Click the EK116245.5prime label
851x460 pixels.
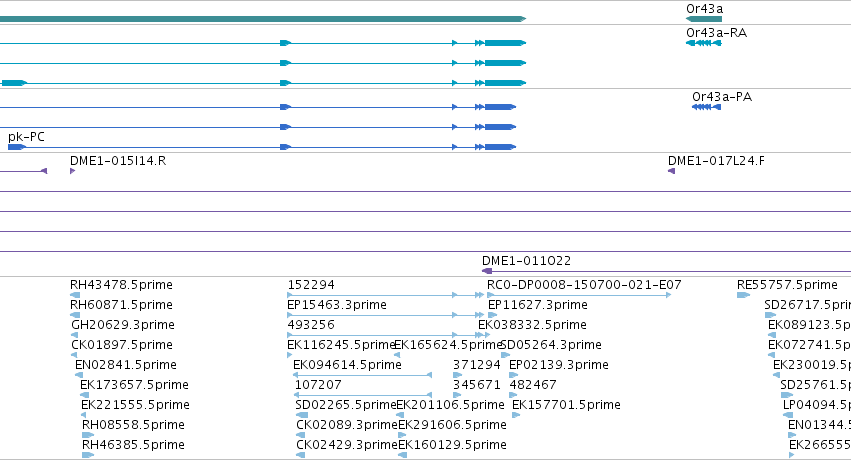pos(341,345)
